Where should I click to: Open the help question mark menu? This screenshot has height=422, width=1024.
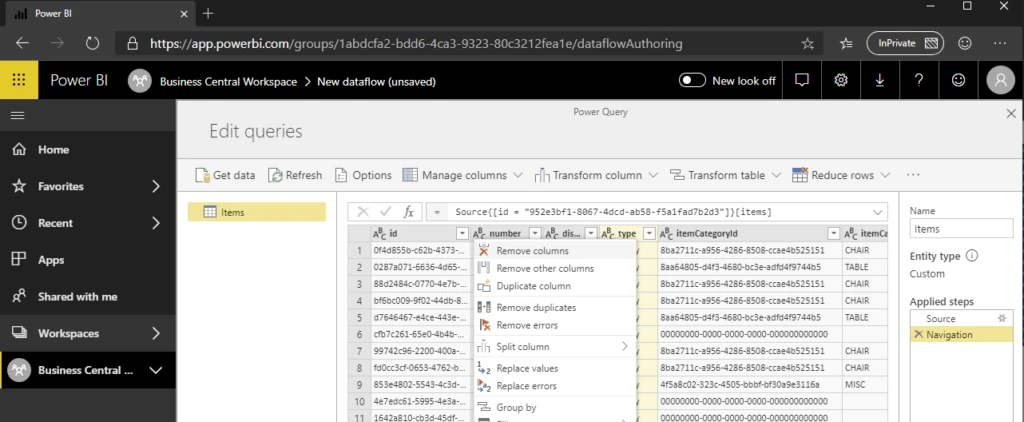(x=919, y=80)
